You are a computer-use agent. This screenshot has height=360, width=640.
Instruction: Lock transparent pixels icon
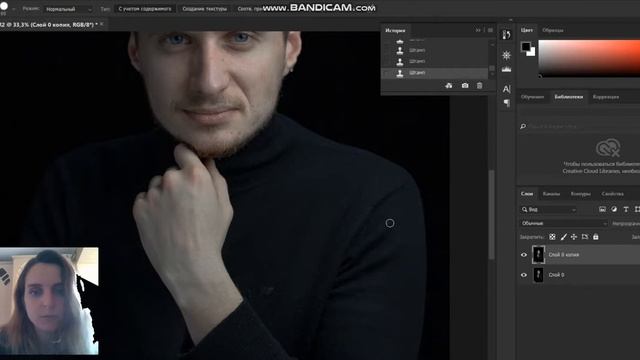point(552,237)
